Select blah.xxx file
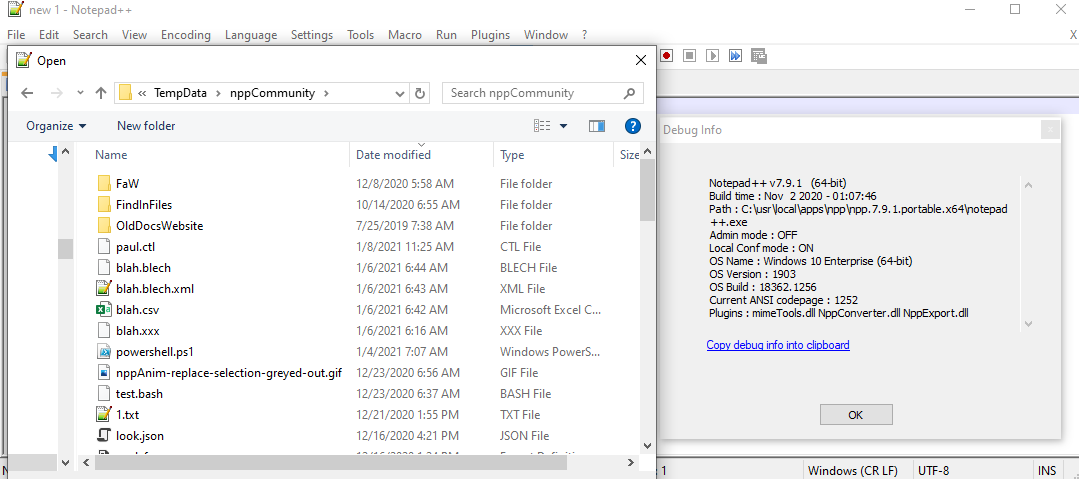This screenshot has height=479, width=1079. tap(138, 330)
